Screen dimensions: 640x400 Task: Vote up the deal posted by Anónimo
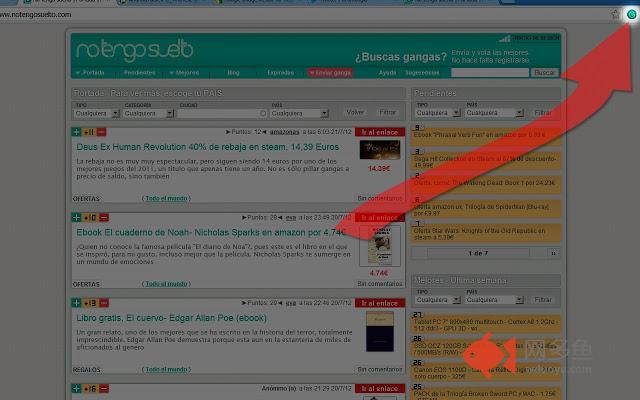click(76, 389)
